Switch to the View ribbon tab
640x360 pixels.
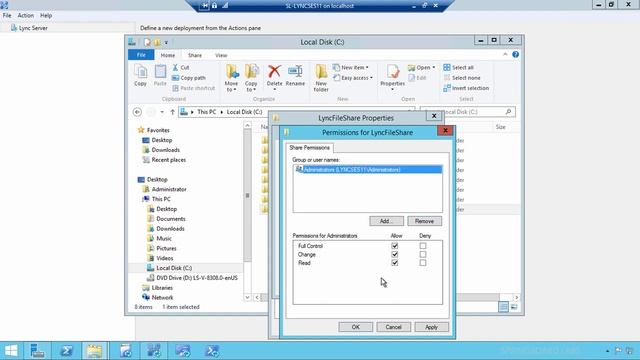tap(221, 55)
